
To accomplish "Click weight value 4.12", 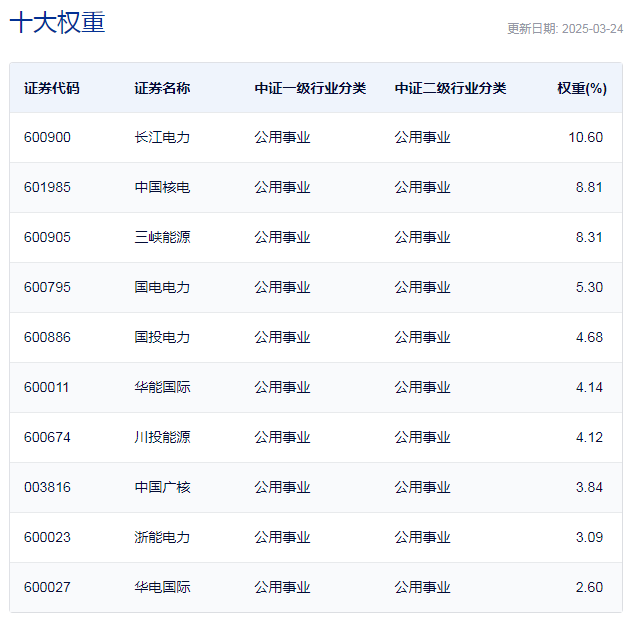I will [589, 437].
